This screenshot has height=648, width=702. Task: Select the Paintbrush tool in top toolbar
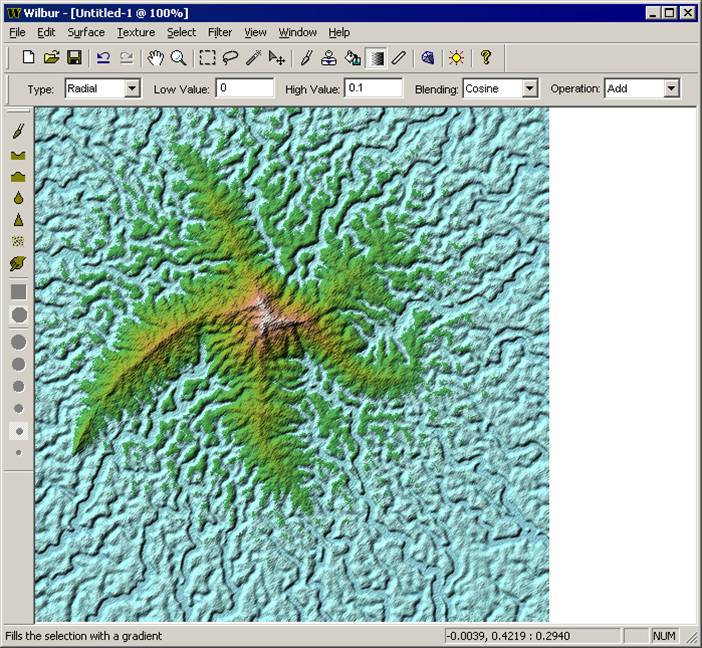tap(306, 58)
